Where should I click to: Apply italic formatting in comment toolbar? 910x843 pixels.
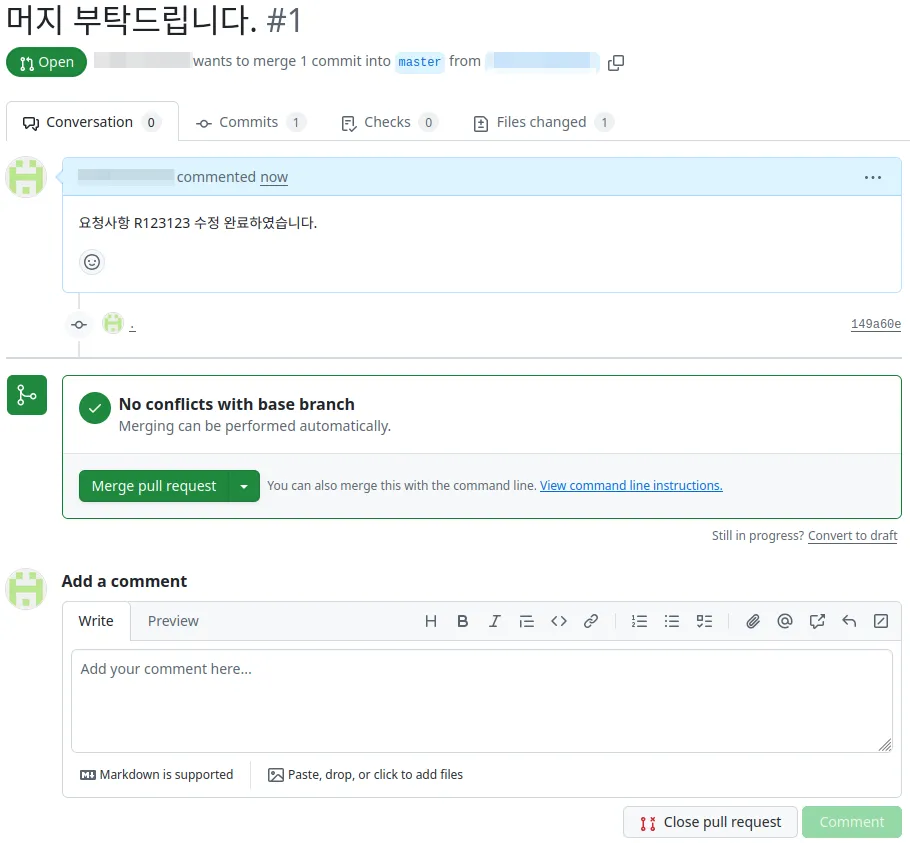coord(494,621)
